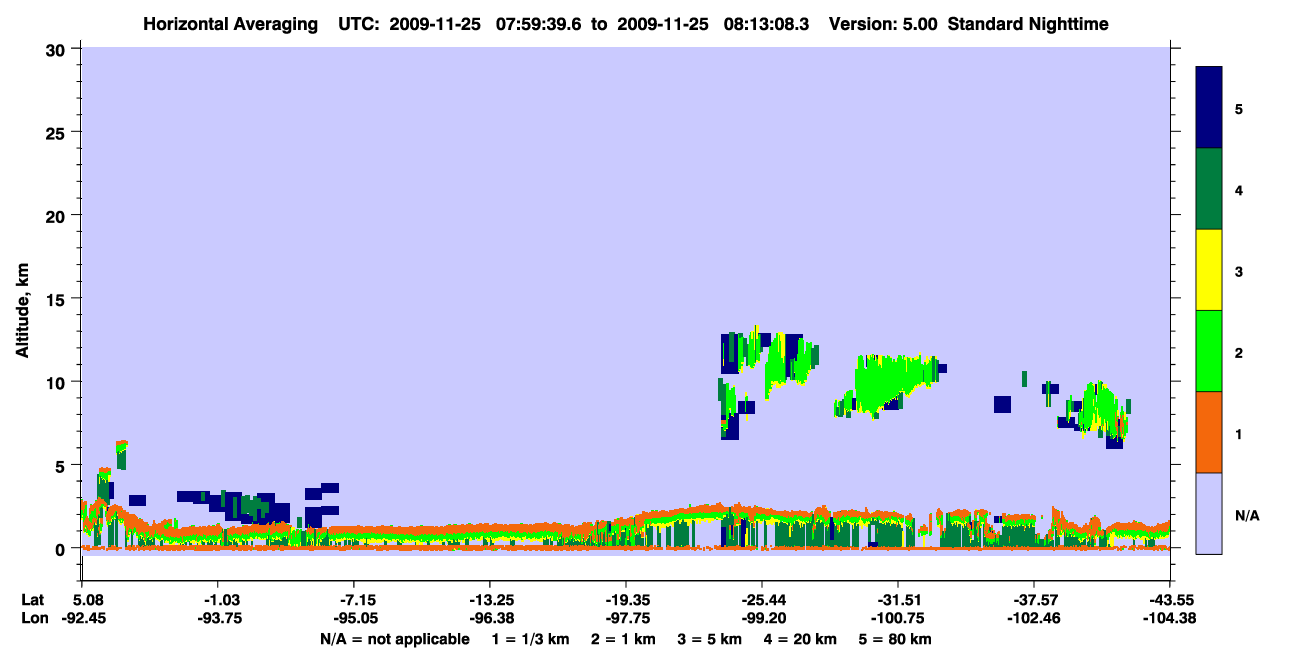Click the lavender N/A colorbar segment
1300x667 pixels.
coord(1209,513)
